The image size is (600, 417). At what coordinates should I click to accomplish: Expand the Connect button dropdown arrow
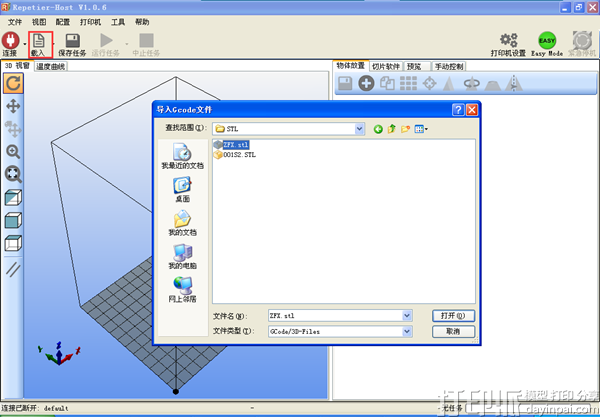[25, 43]
